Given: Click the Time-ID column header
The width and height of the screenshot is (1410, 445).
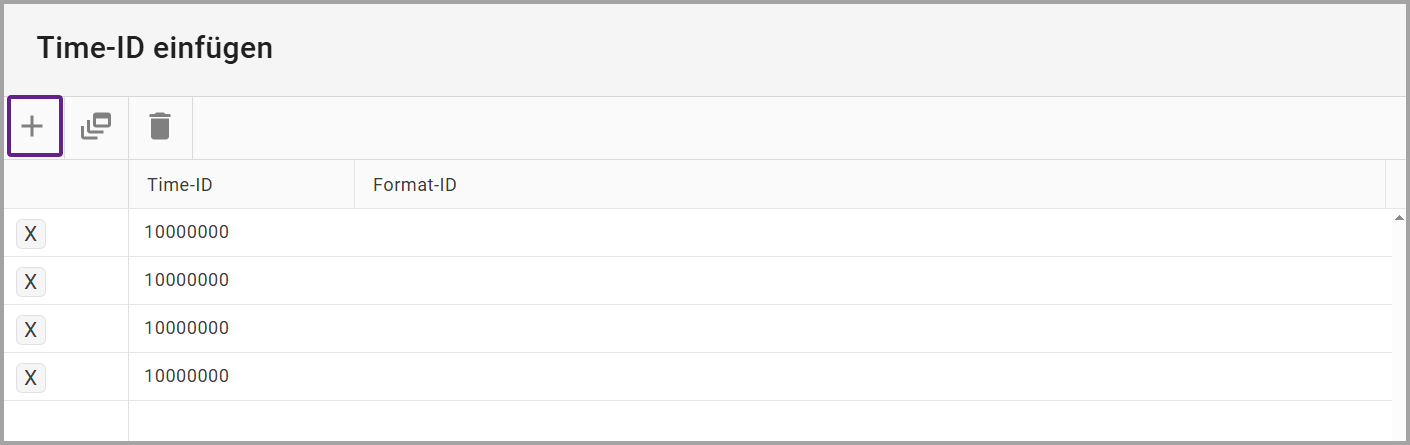Looking at the screenshot, I should coord(180,185).
